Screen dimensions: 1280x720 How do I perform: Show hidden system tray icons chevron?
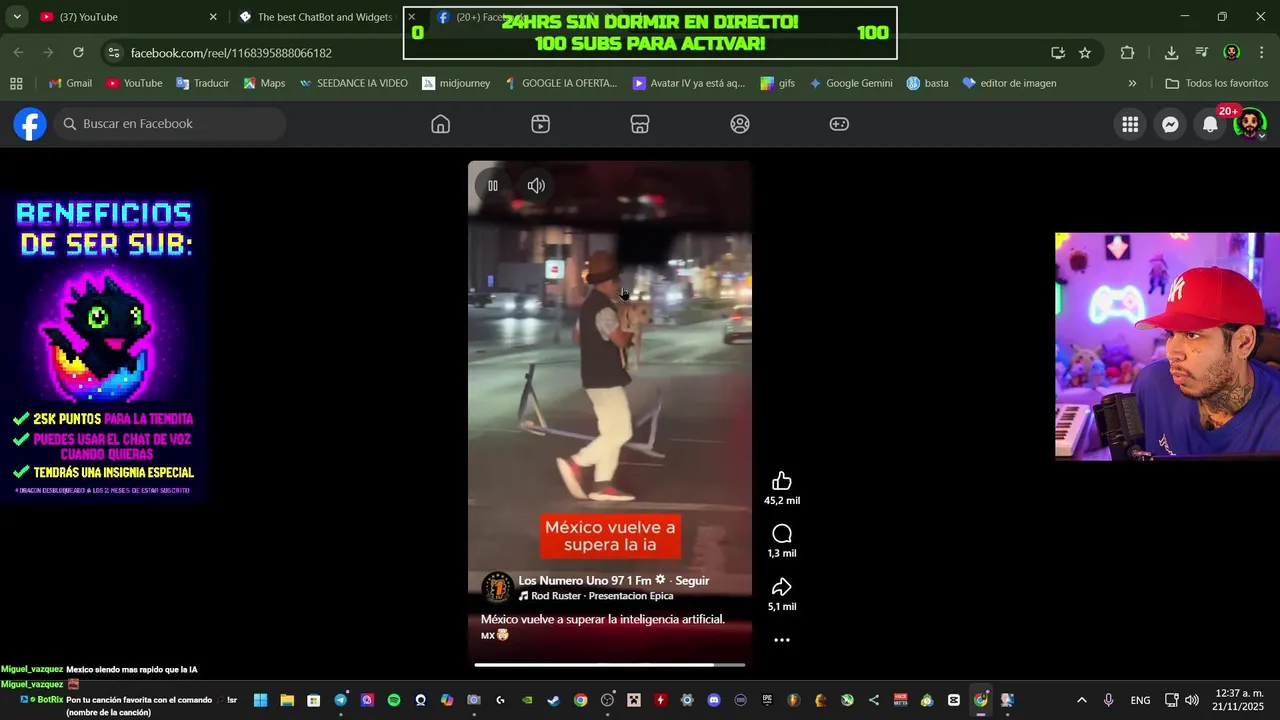click(1081, 700)
